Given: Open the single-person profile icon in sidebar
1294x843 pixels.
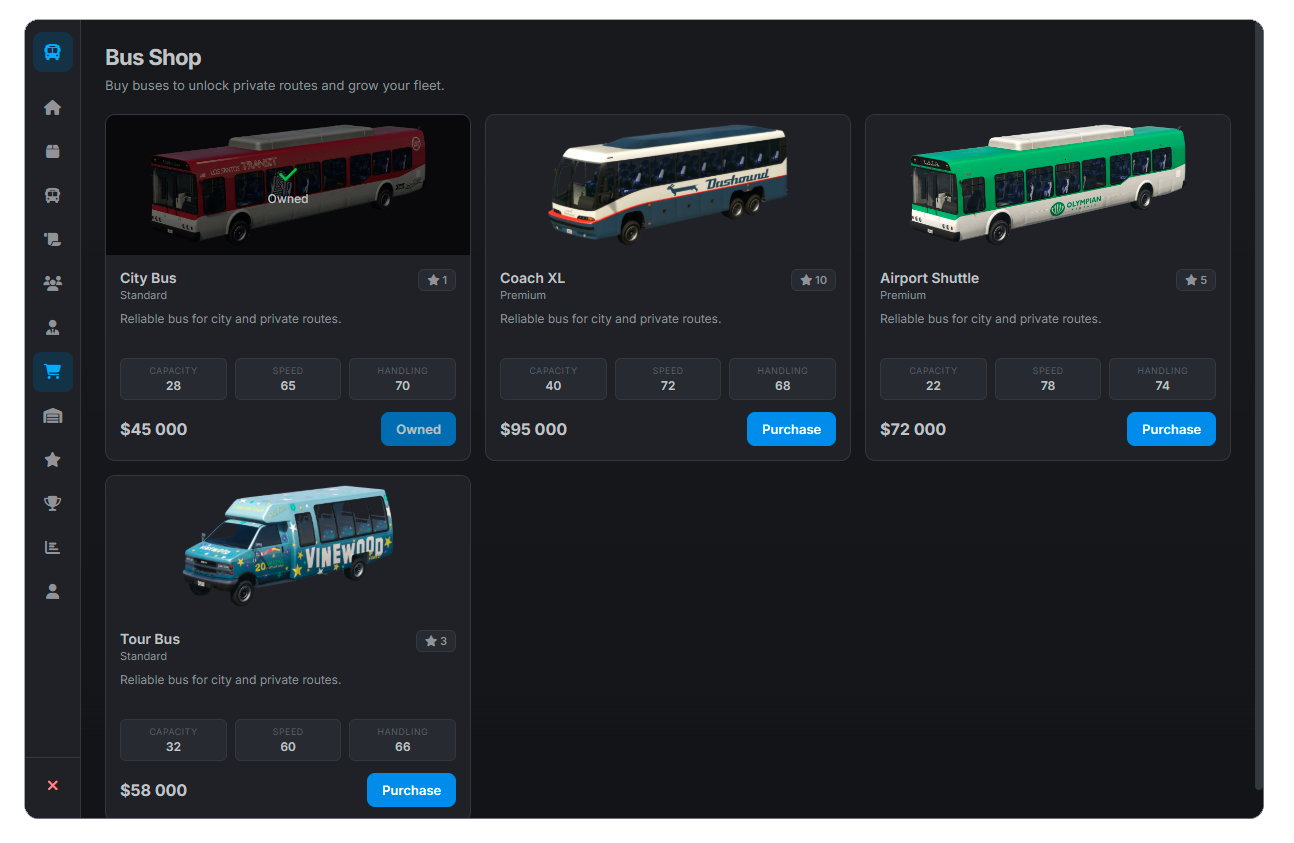Looking at the screenshot, I should coord(53,591).
